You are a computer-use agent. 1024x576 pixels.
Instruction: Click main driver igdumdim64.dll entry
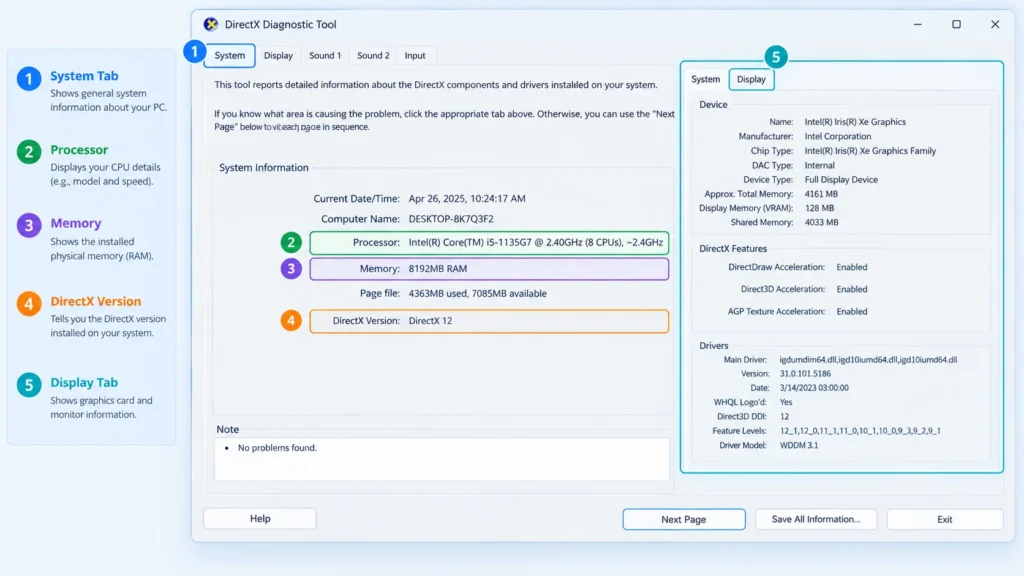coord(868,359)
